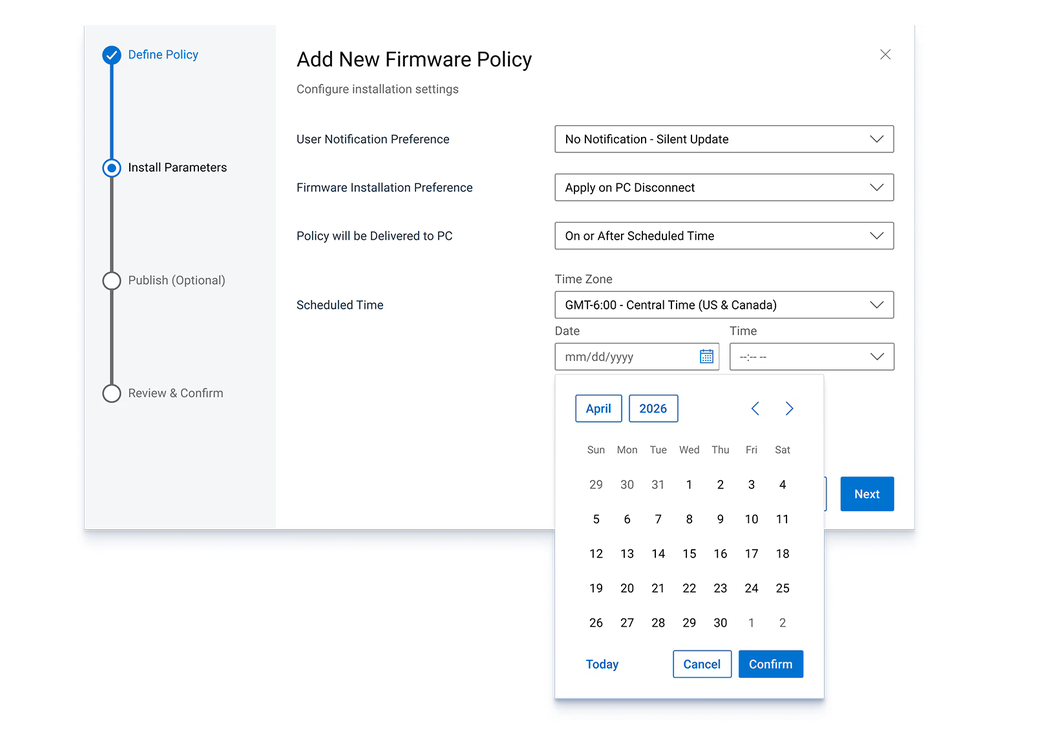Open the Time dropdown
Image resolution: width=1045 pixels, height=736 pixels.
(x=812, y=357)
